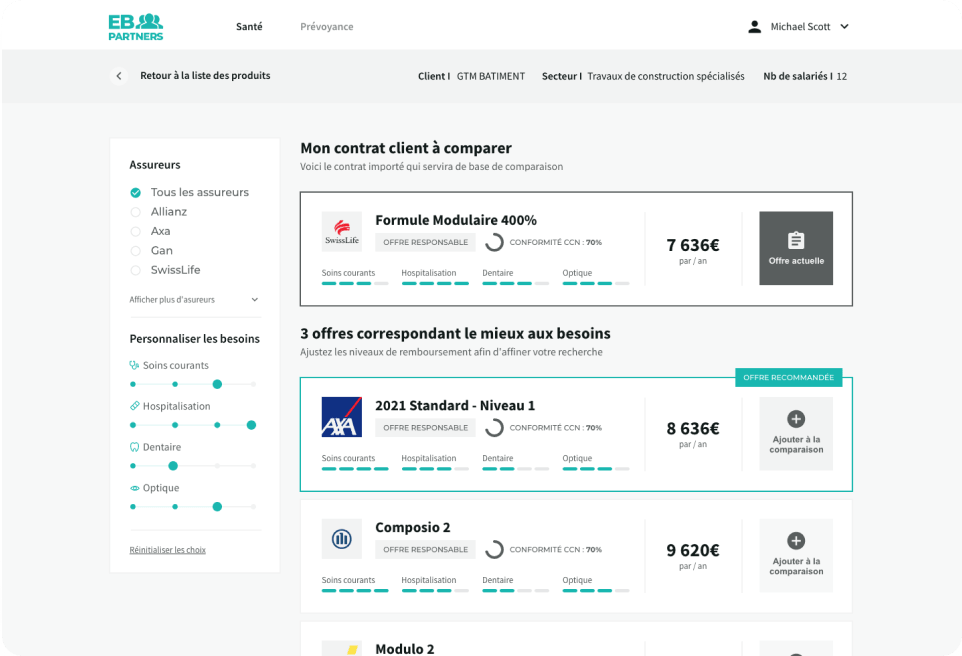Collapse the insurer list chevron
962x656 pixels.
tap(254, 300)
